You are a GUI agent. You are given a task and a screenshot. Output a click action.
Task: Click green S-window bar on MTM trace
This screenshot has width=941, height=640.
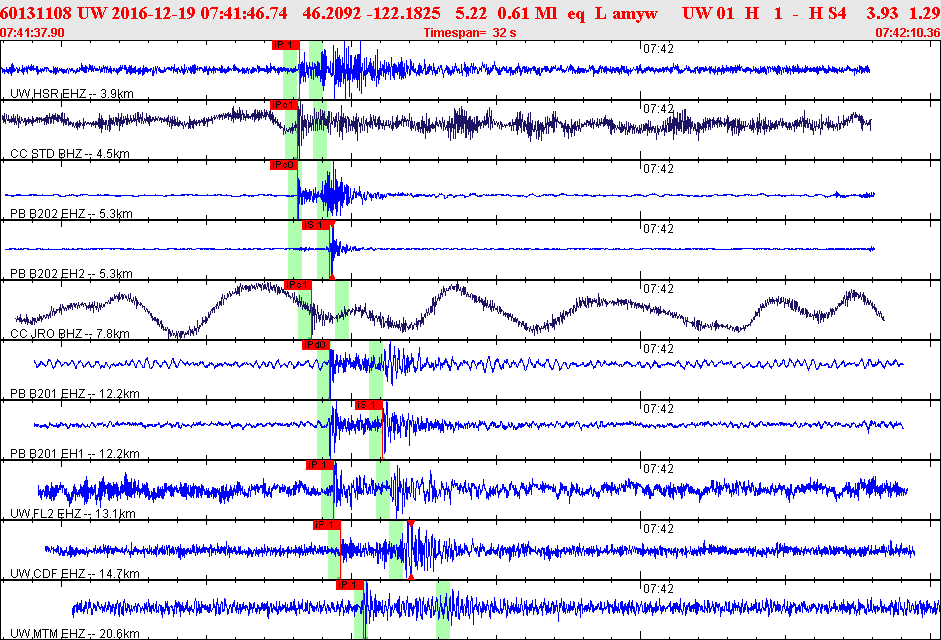(x=443, y=609)
